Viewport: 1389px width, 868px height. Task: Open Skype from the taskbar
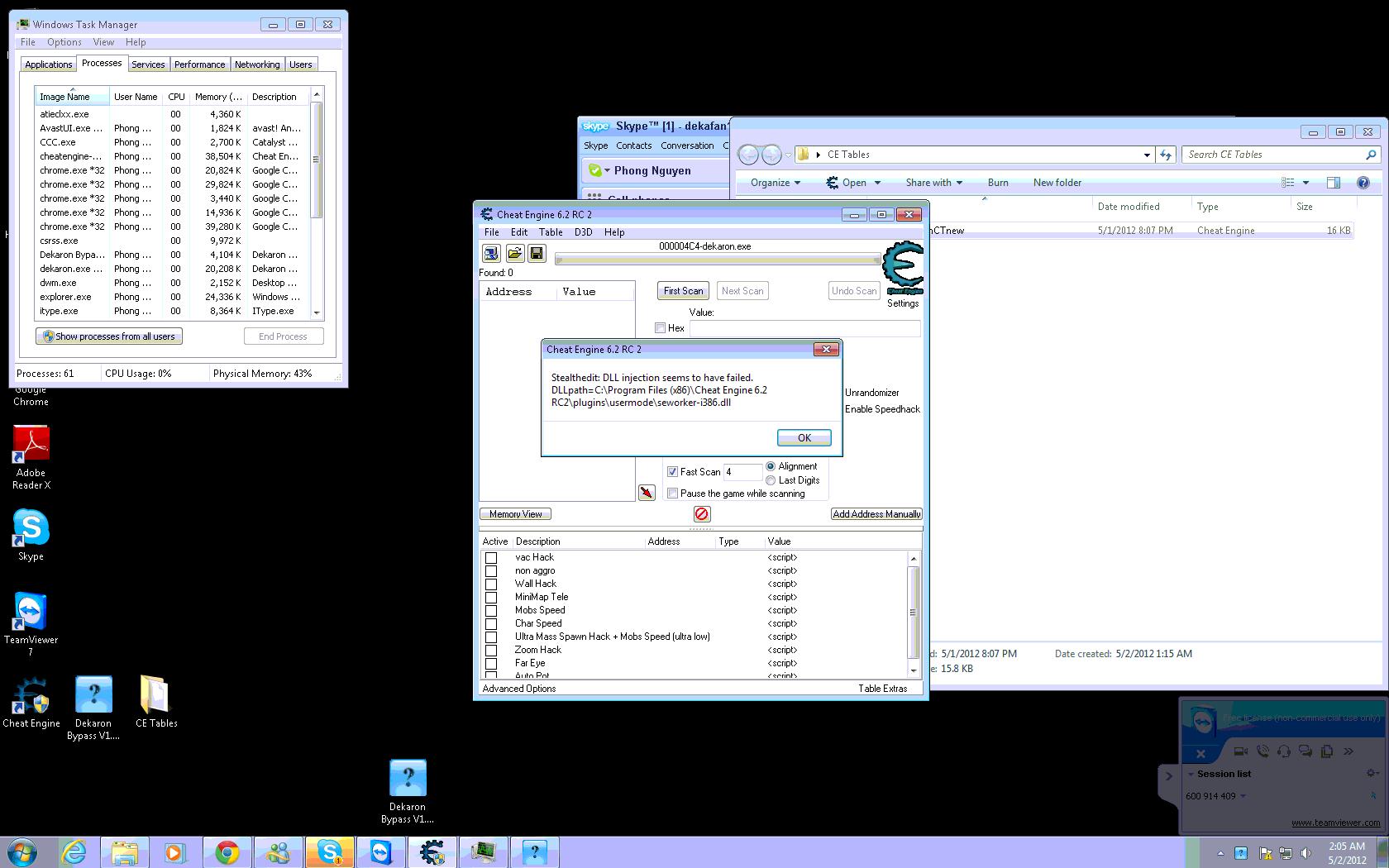330,852
